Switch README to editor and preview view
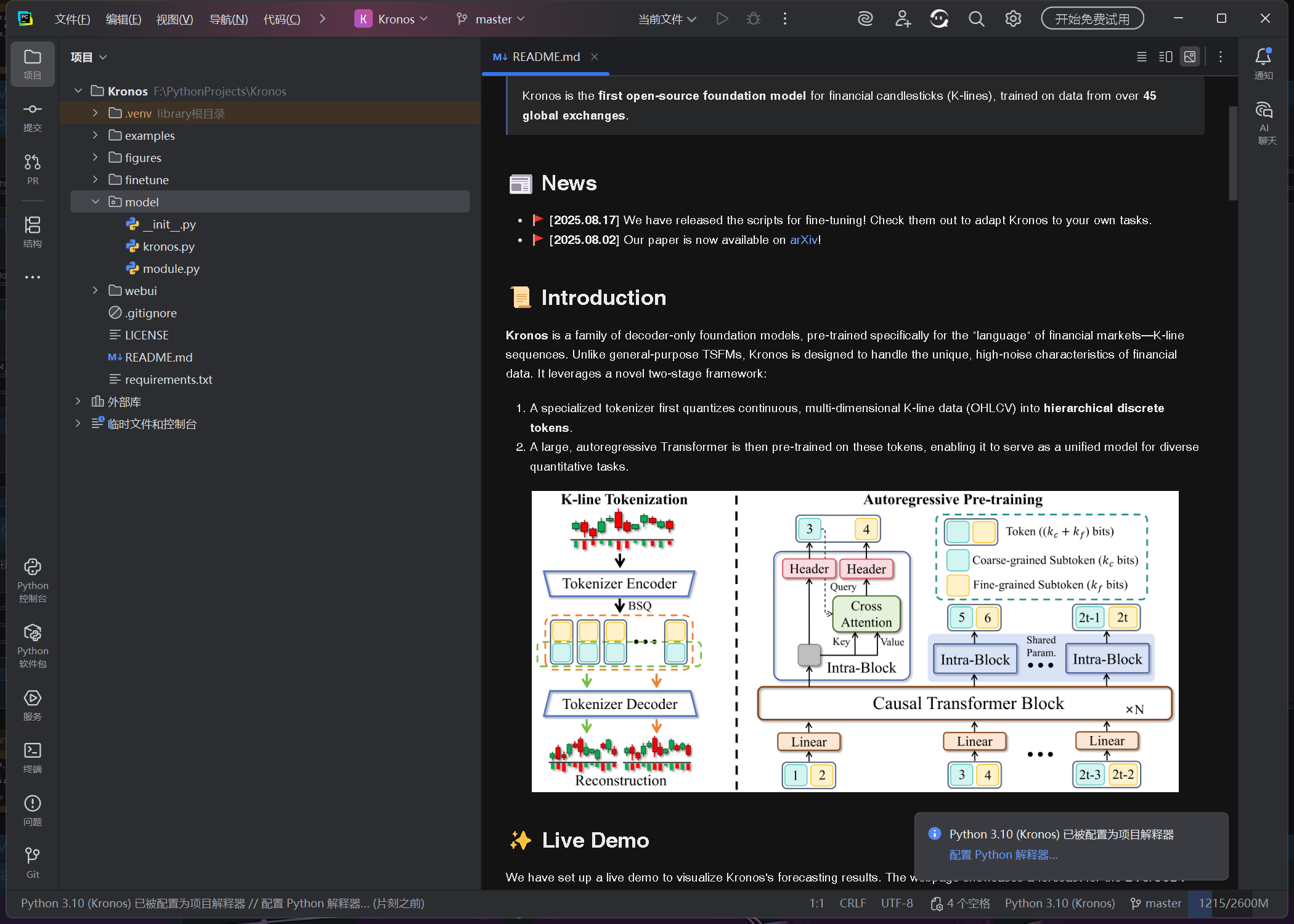 click(1166, 57)
